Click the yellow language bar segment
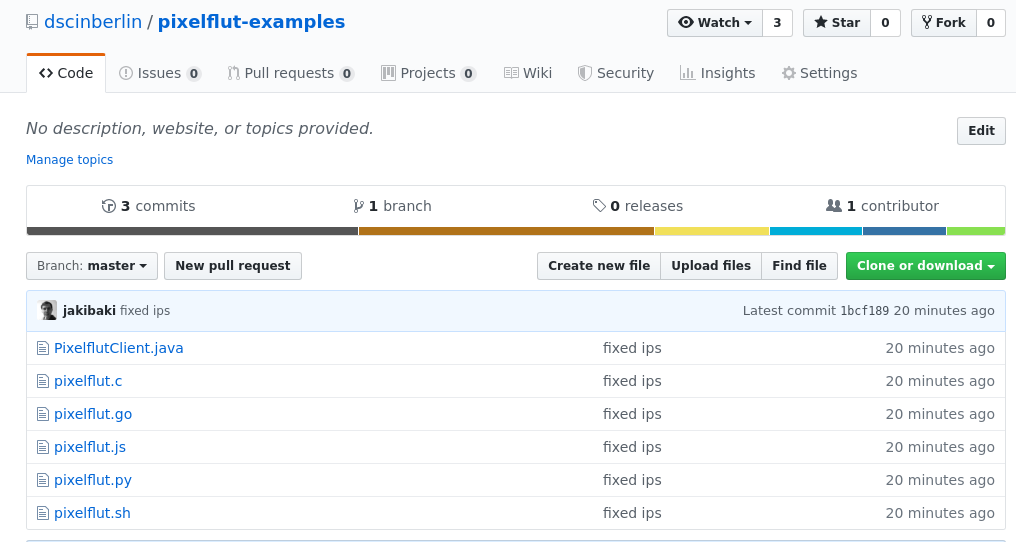The width and height of the screenshot is (1016, 542). pyautogui.click(x=712, y=231)
